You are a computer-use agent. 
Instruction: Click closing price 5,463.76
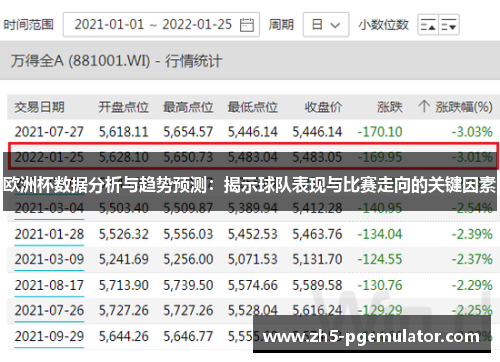coord(317,234)
